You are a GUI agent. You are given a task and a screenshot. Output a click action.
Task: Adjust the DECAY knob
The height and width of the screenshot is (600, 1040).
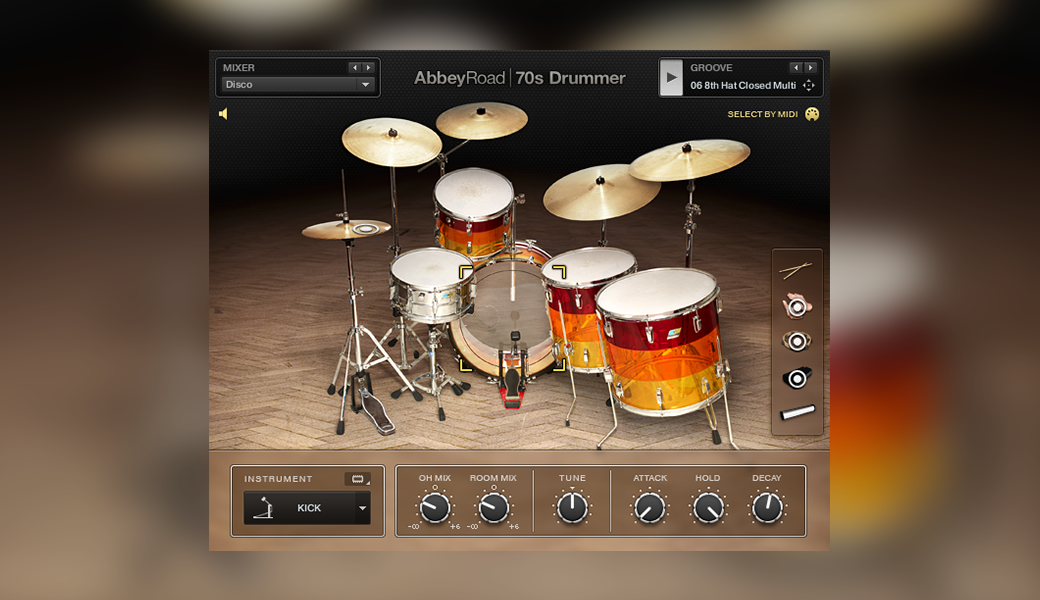767,508
